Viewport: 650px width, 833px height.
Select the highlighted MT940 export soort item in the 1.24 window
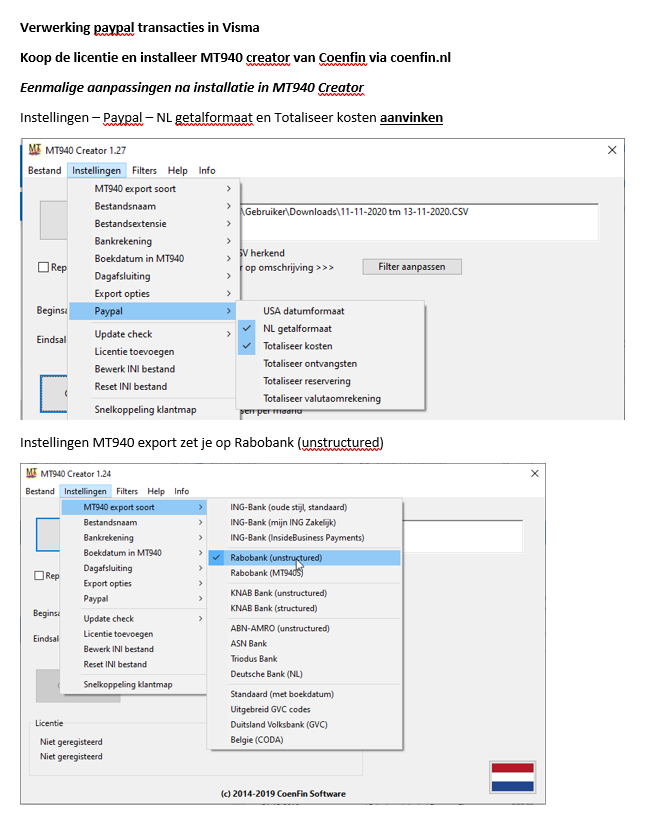(134, 507)
